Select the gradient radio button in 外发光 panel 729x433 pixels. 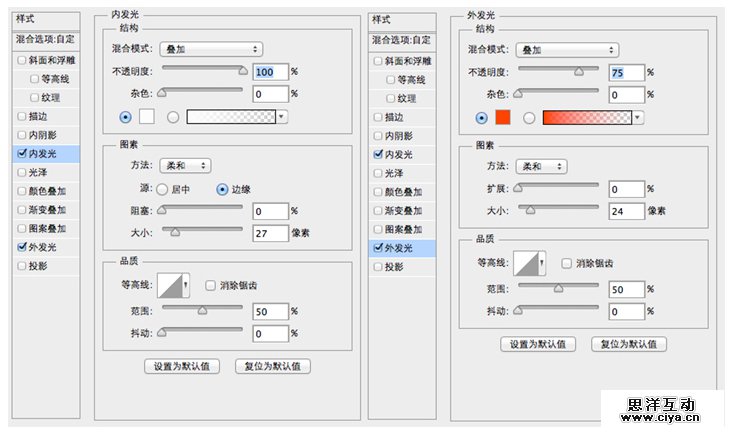529,117
